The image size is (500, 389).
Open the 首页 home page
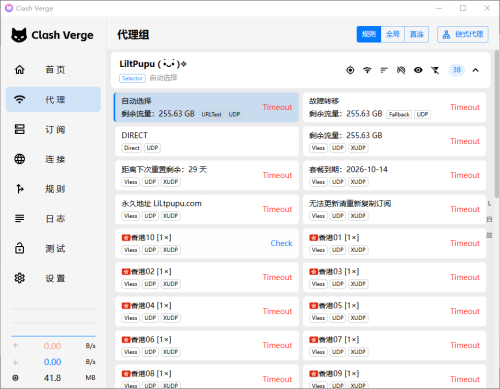(x=53, y=70)
